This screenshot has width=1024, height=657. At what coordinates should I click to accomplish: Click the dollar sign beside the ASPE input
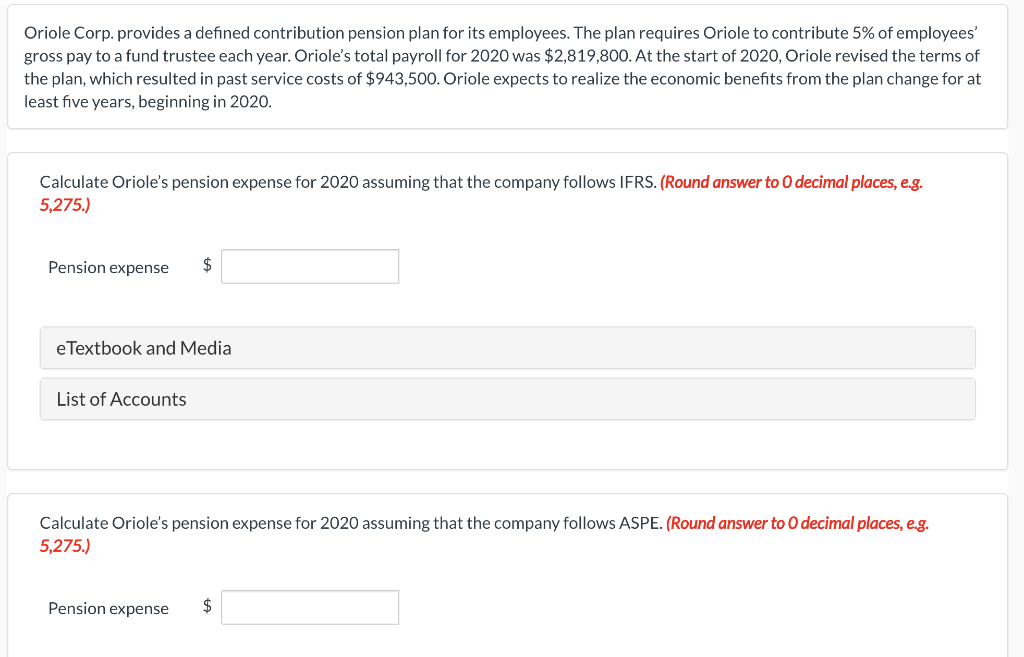point(206,607)
